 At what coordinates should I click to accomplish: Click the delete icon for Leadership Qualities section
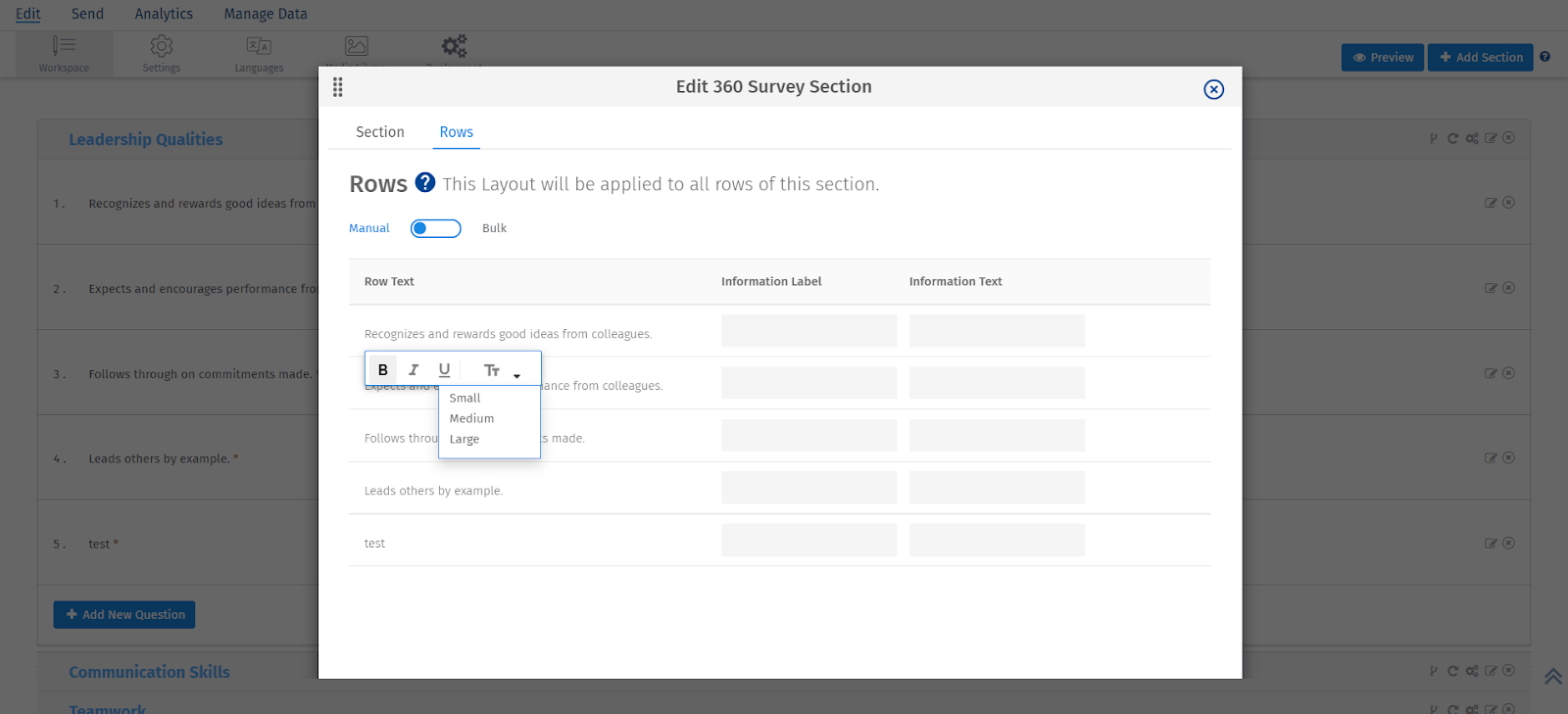[x=1508, y=138]
